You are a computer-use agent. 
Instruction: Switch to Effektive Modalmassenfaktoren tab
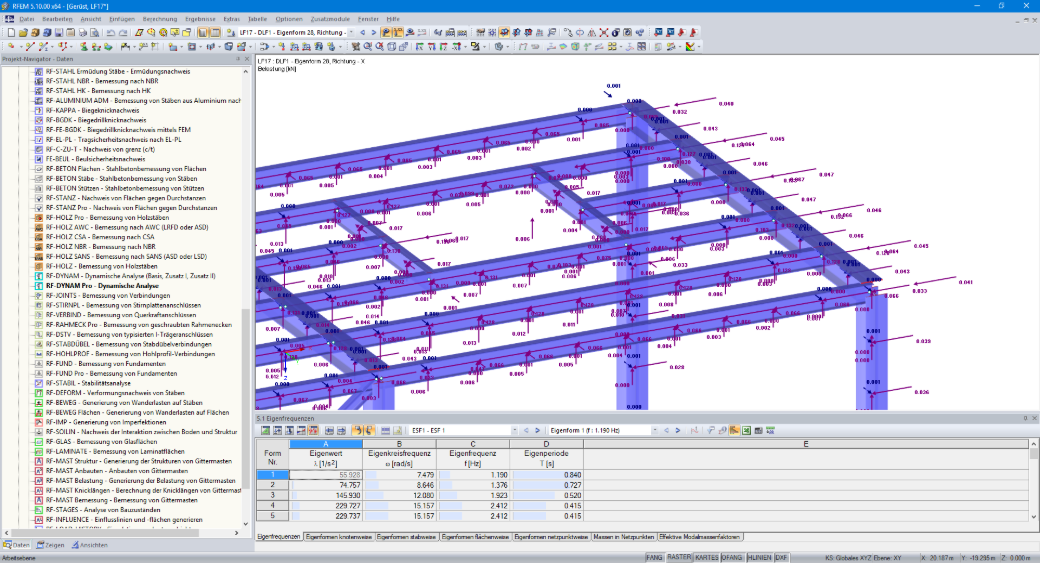click(699, 536)
